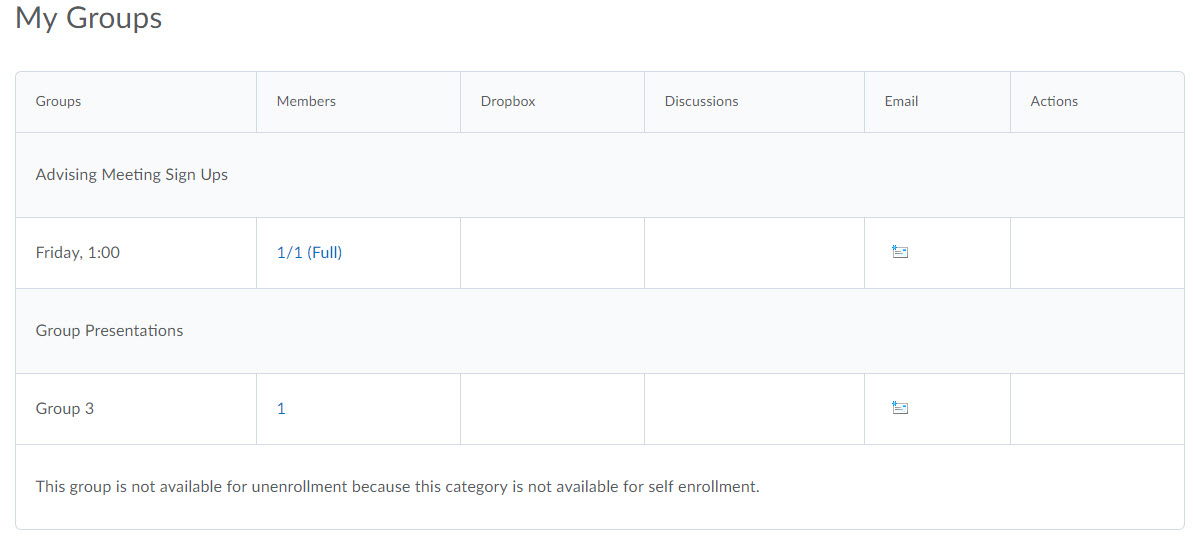
Task: Click the empty Dropbox cell for Group 3
Action: (x=552, y=409)
